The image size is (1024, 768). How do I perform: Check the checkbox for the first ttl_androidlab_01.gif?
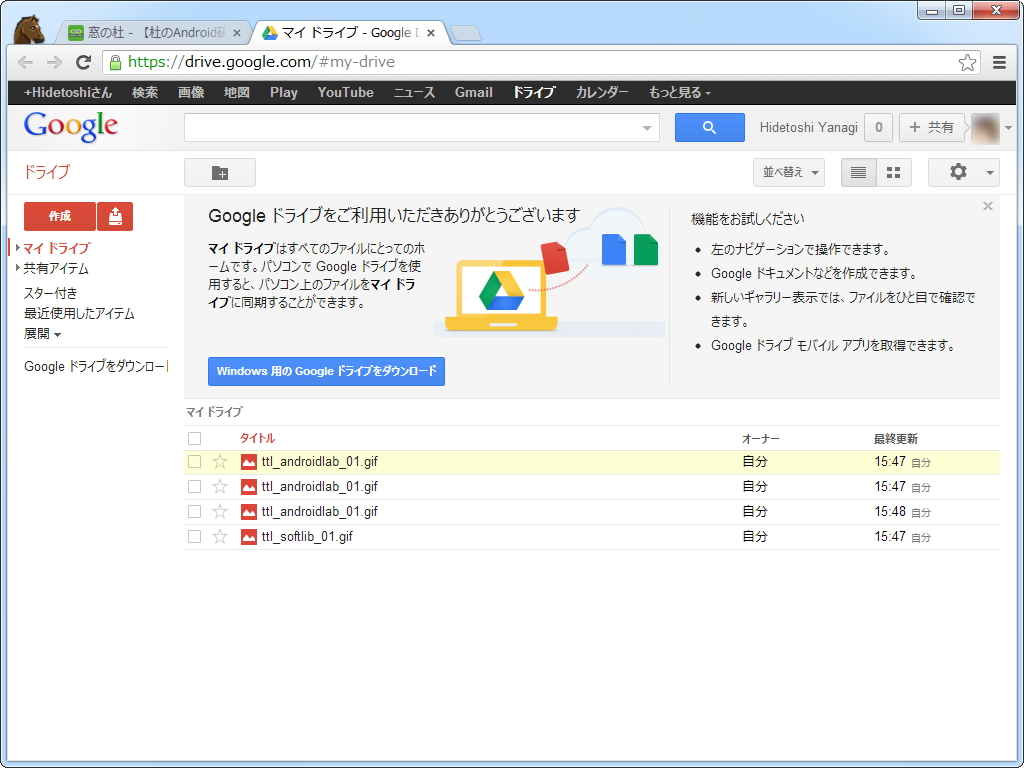194,461
